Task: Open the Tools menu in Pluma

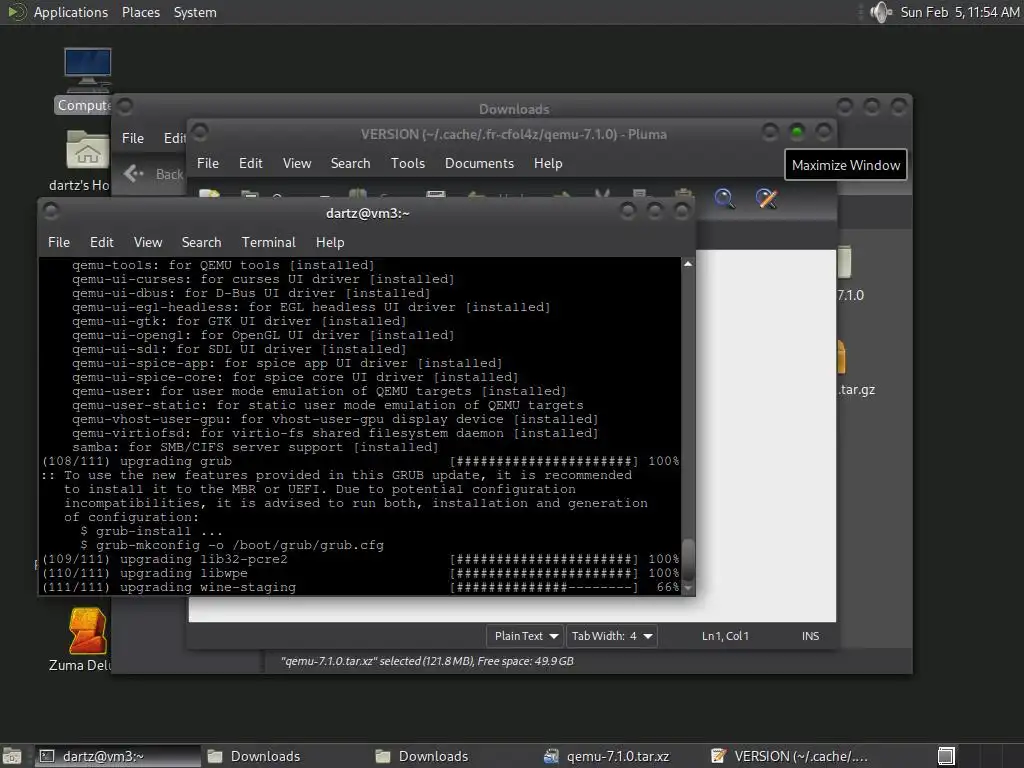Action: tap(408, 163)
